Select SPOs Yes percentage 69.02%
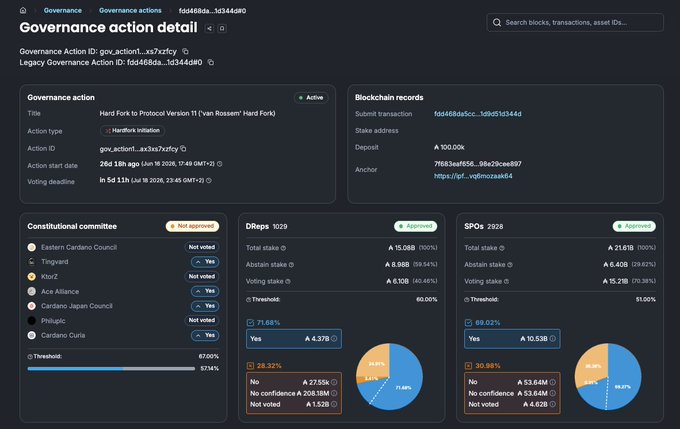The width and height of the screenshot is (680, 429). point(487,323)
